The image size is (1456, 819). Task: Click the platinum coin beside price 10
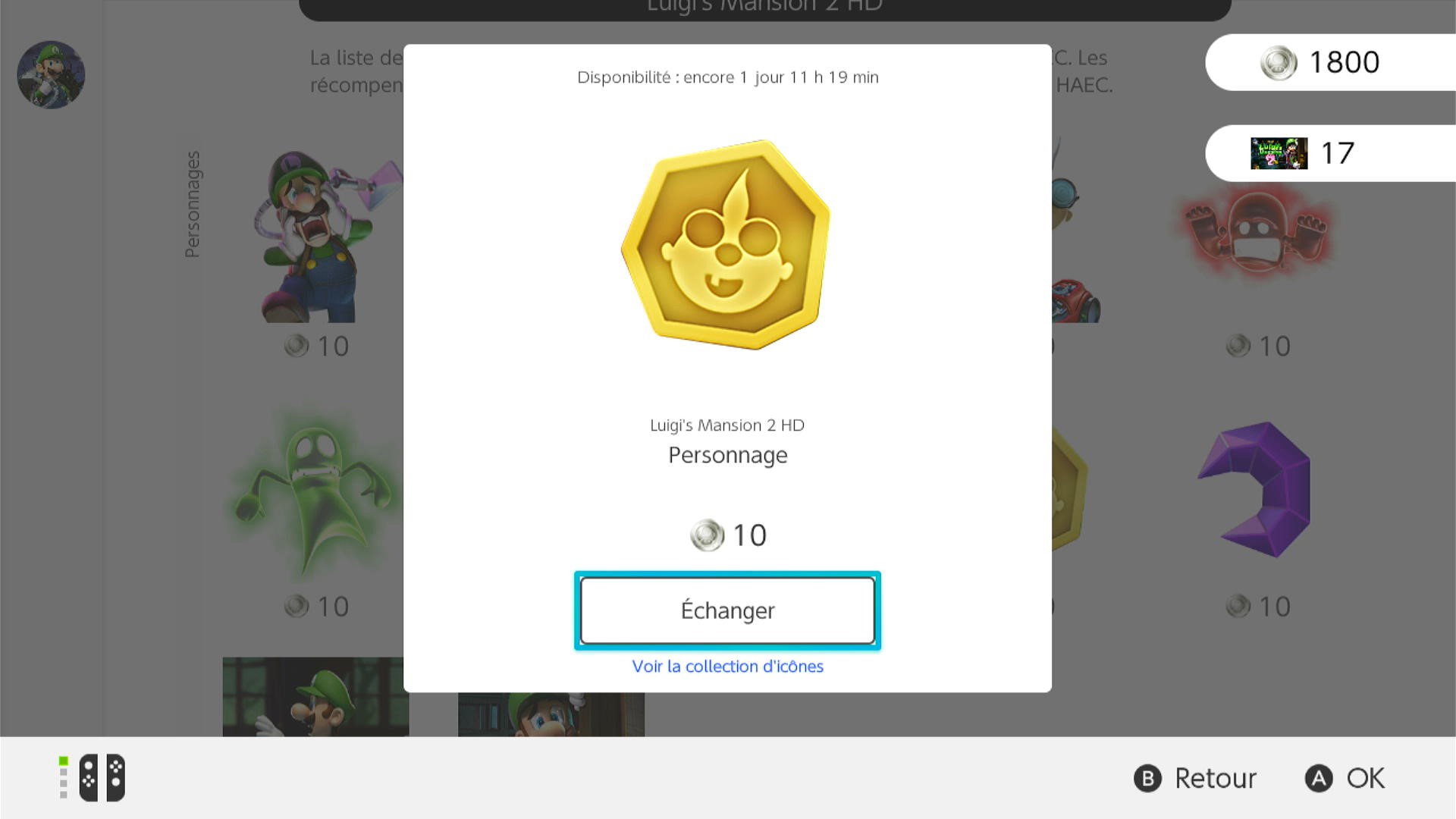pos(707,535)
